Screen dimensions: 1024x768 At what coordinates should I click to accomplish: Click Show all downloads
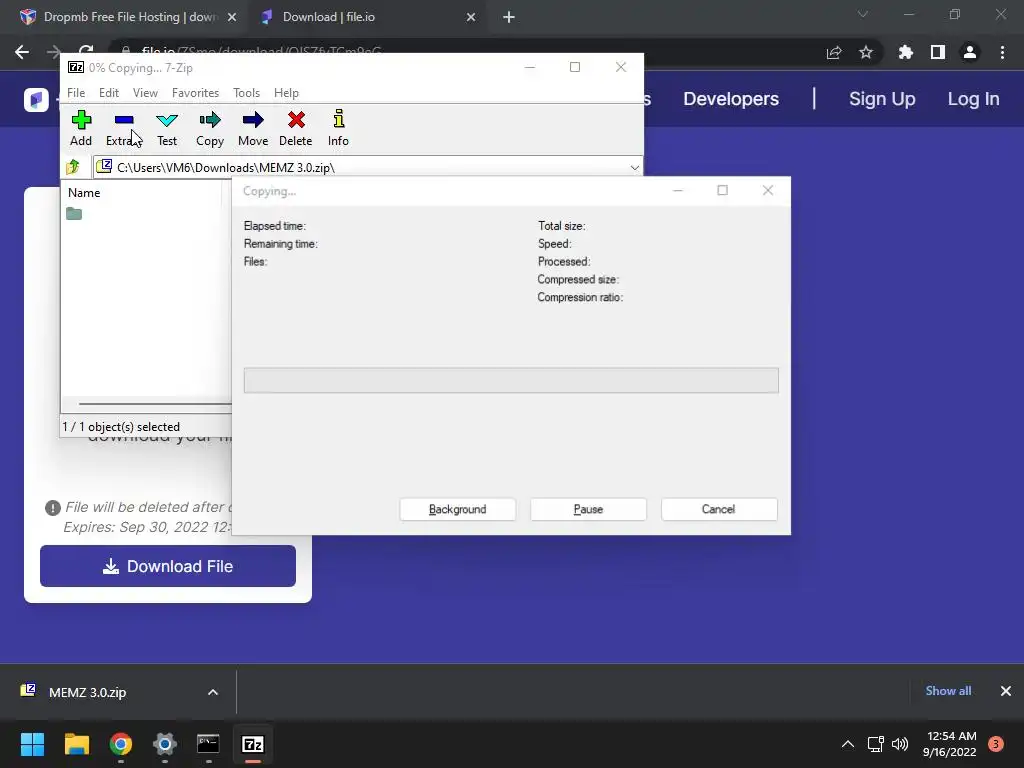[948, 691]
